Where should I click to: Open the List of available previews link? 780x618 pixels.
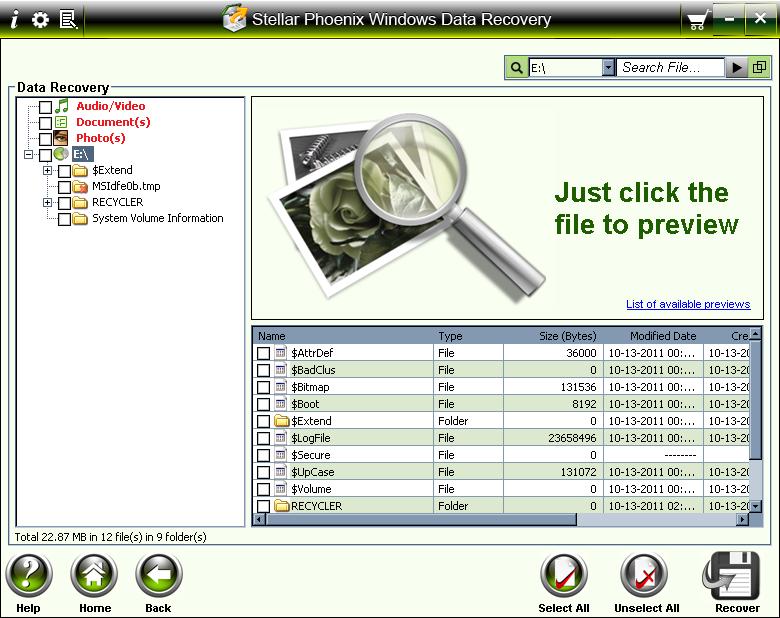point(687,304)
